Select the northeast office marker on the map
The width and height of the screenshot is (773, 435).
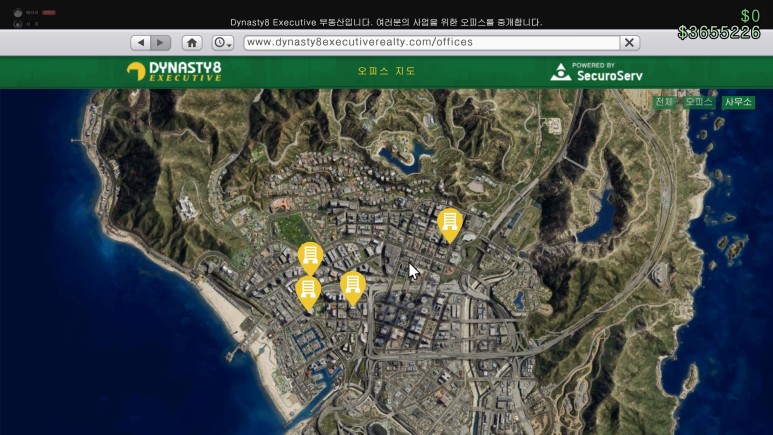[450, 225]
